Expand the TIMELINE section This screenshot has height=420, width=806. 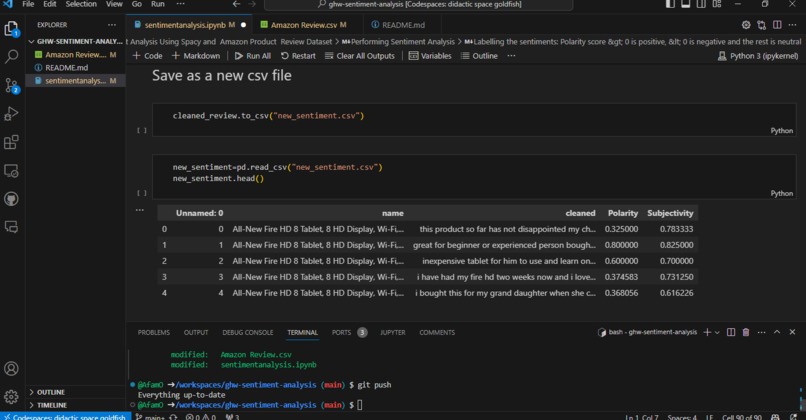[75, 405]
